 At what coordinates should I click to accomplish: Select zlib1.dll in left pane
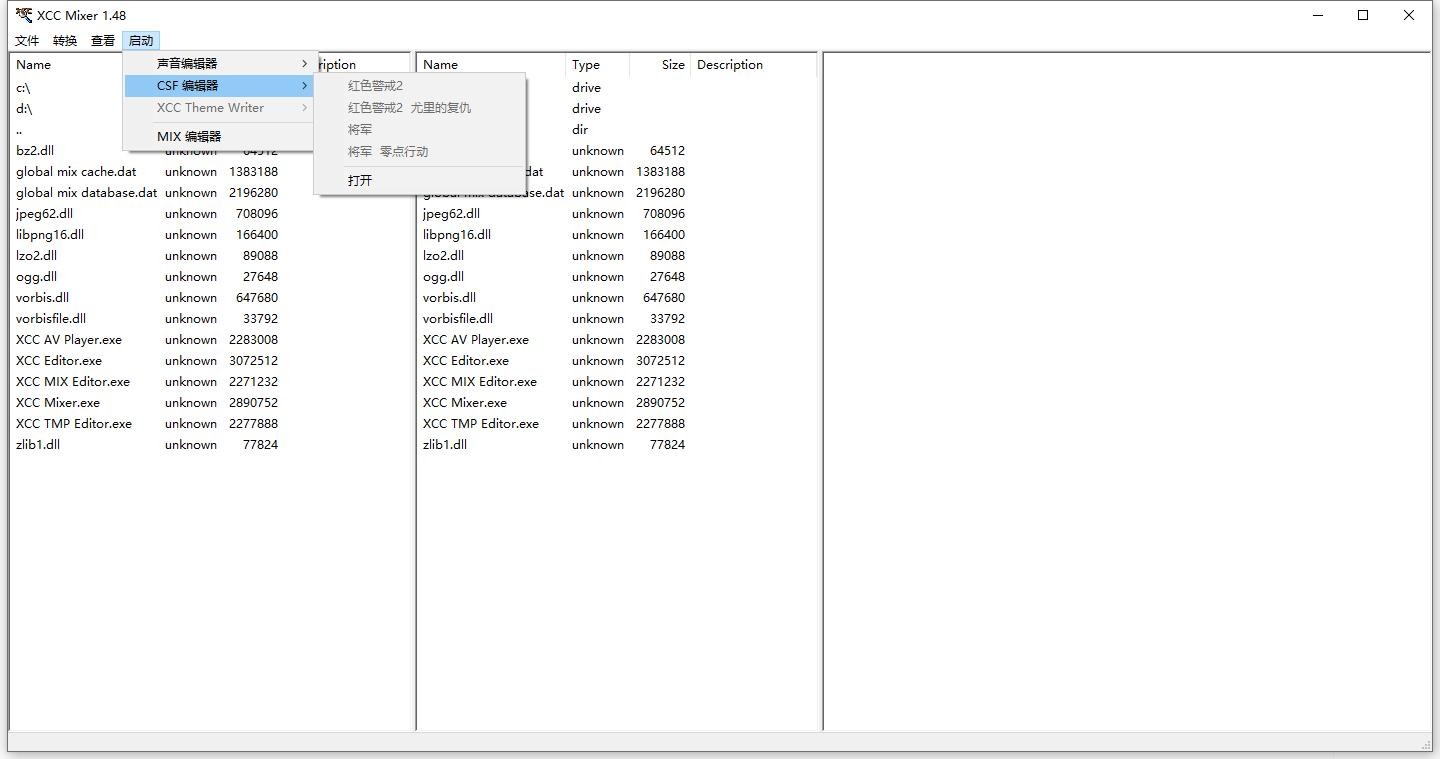[x=38, y=444]
